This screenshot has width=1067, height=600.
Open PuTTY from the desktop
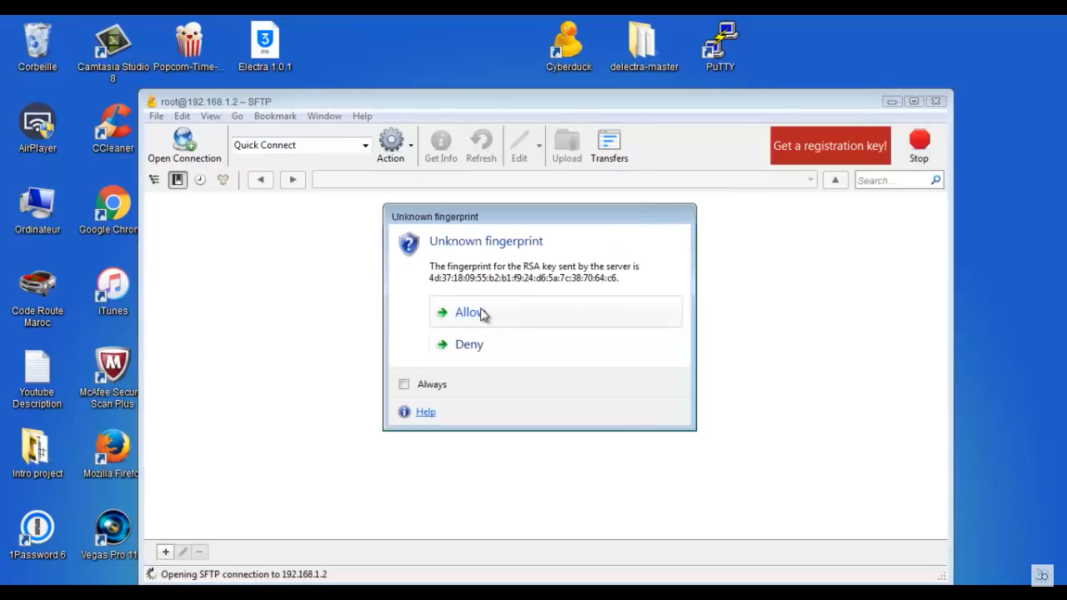719,47
